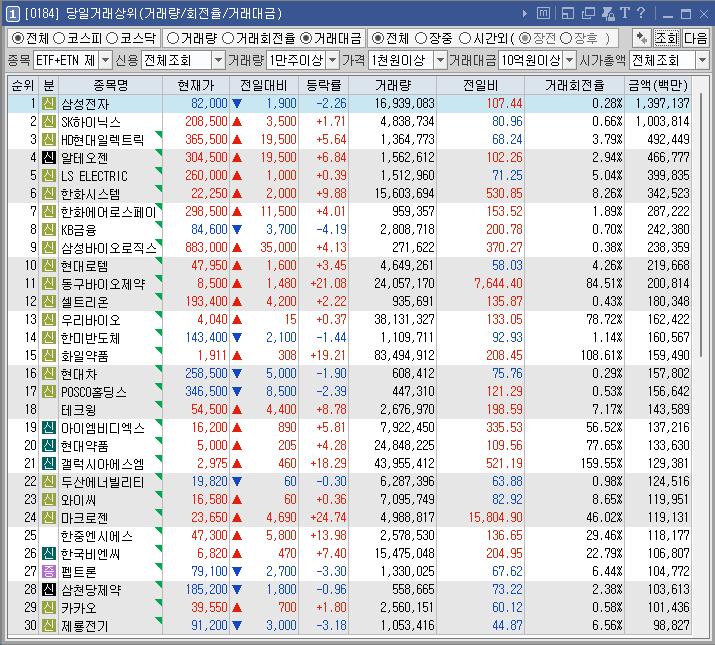Select the 장후 radio button
This screenshot has width=715, height=645.
[x=565, y=38]
